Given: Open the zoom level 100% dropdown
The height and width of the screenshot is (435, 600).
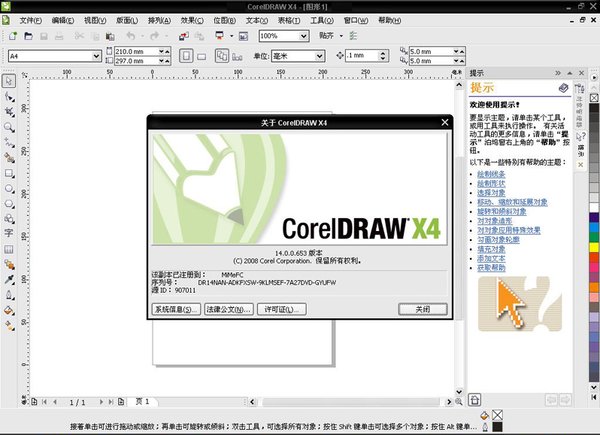Looking at the screenshot, I should click(304, 36).
